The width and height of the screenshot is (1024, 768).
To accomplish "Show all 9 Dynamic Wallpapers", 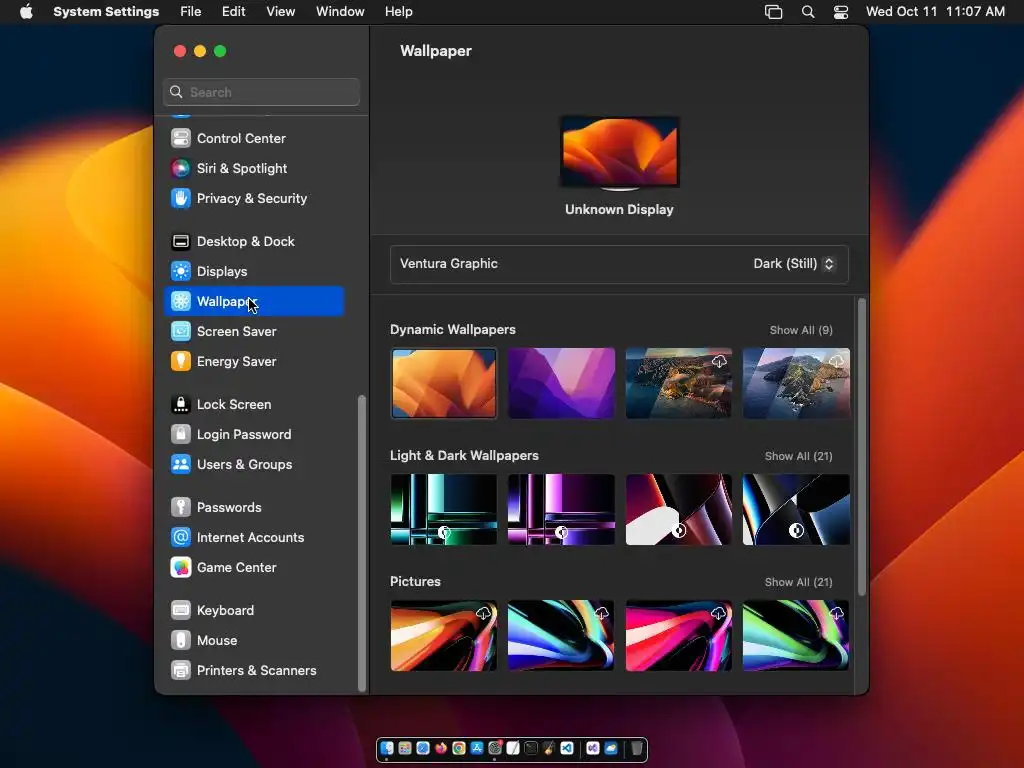I will pos(801,330).
